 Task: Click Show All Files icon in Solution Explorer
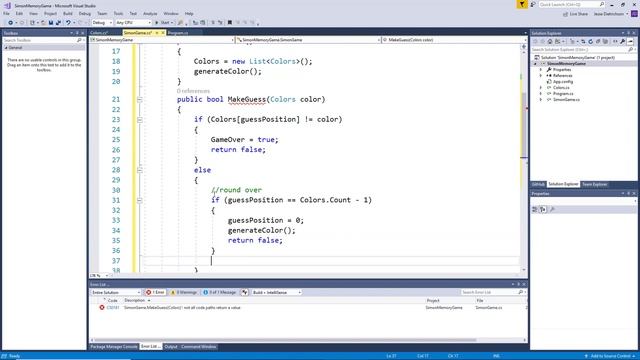click(605, 42)
